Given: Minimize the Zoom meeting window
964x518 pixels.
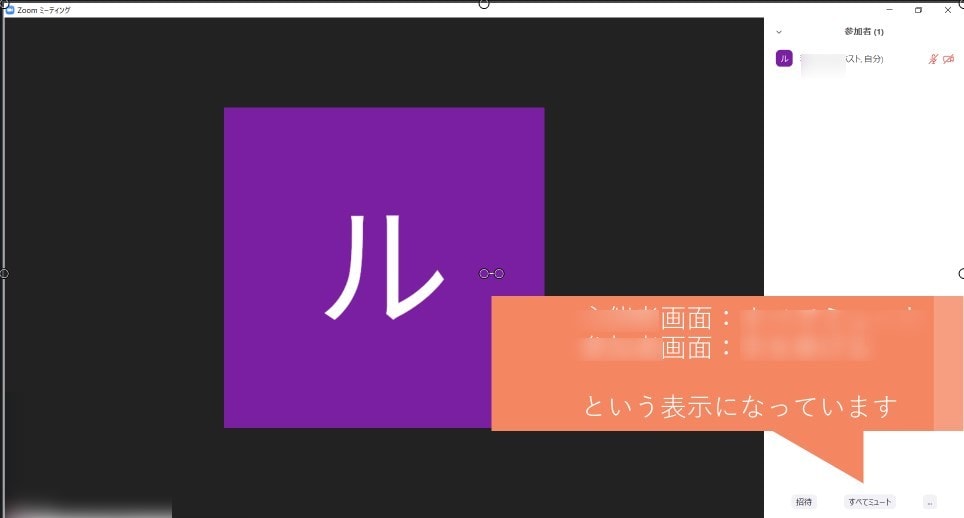Looking at the screenshot, I should pos(890,10).
